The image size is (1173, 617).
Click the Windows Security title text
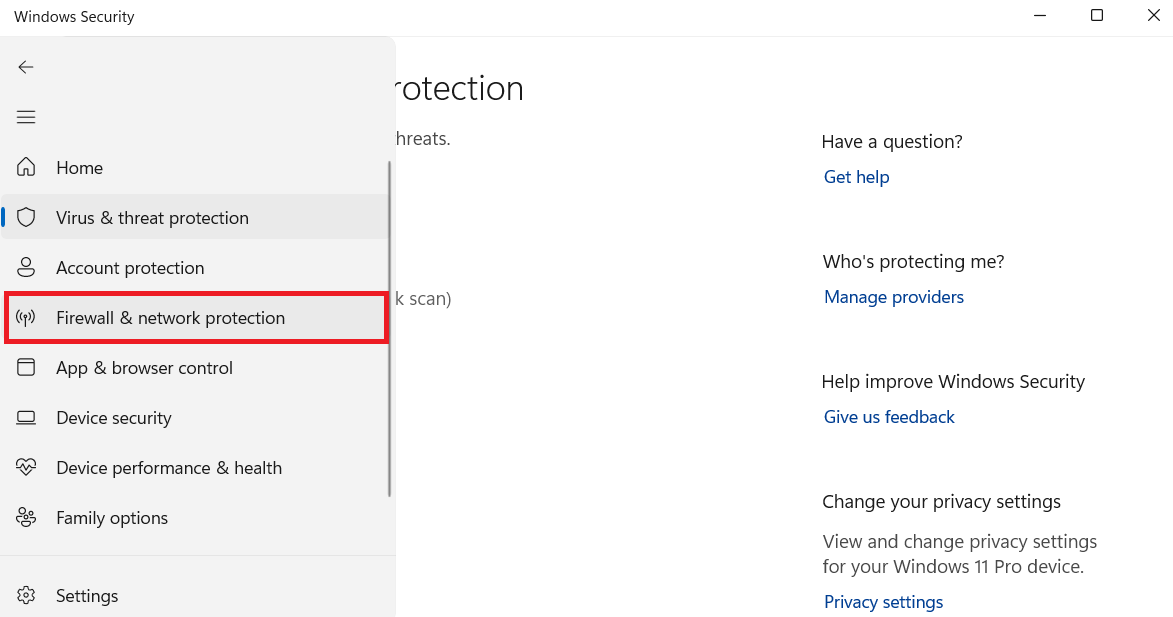point(74,16)
